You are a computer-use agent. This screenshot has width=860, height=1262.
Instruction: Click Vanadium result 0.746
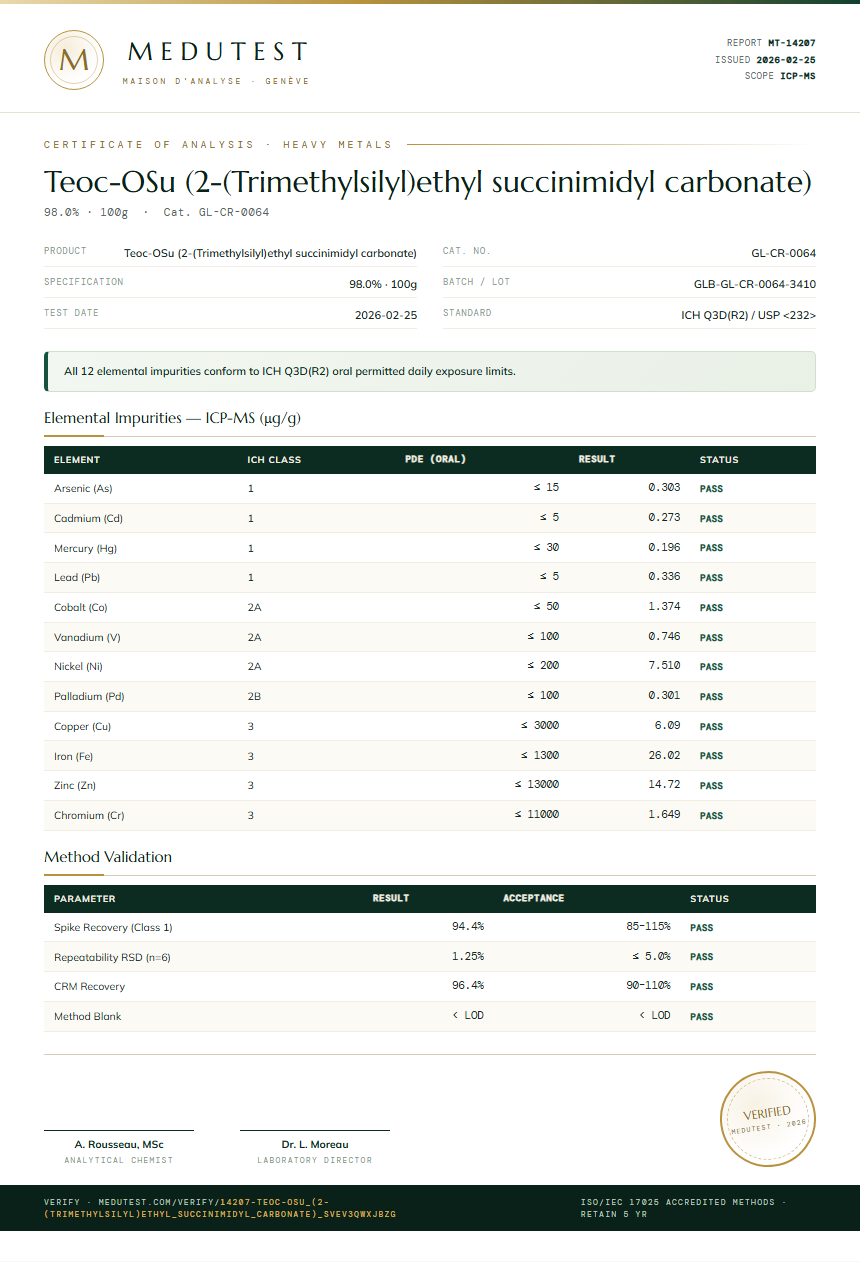click(664, 636)
